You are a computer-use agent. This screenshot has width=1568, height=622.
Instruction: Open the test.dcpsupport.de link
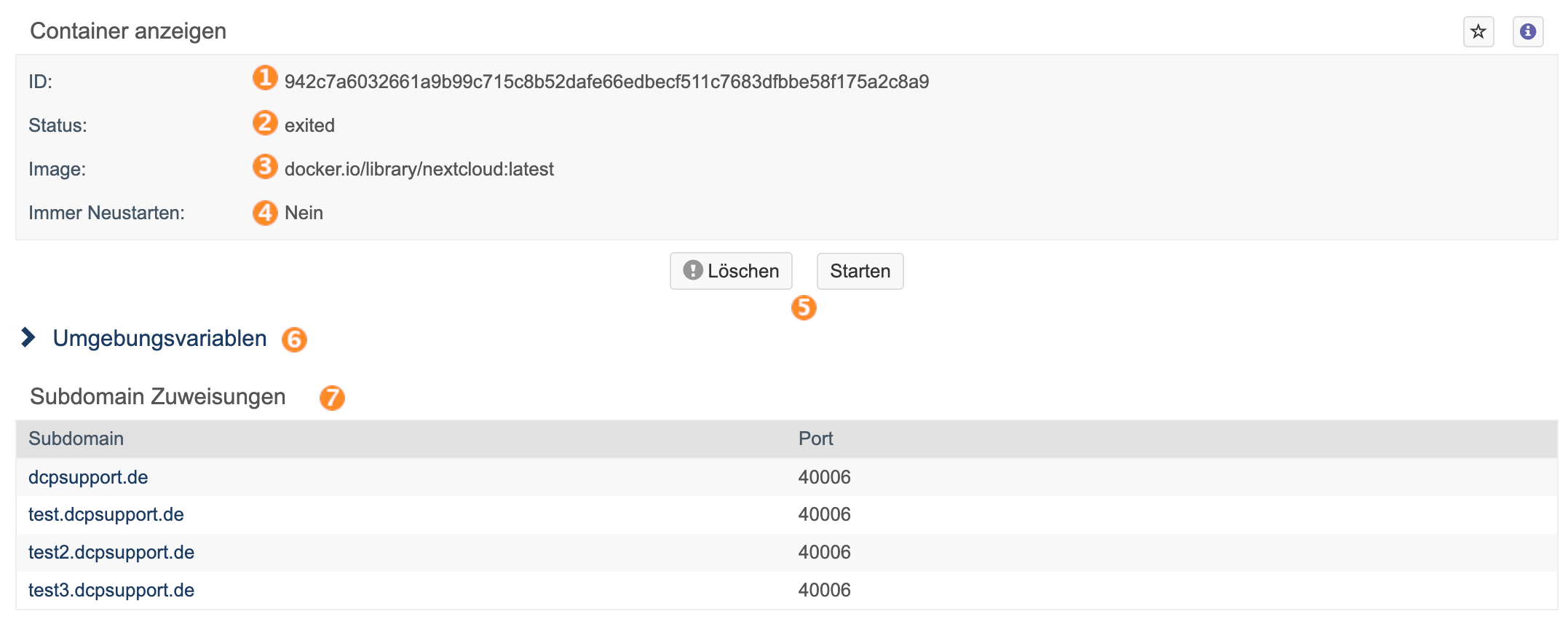(106, 514)
